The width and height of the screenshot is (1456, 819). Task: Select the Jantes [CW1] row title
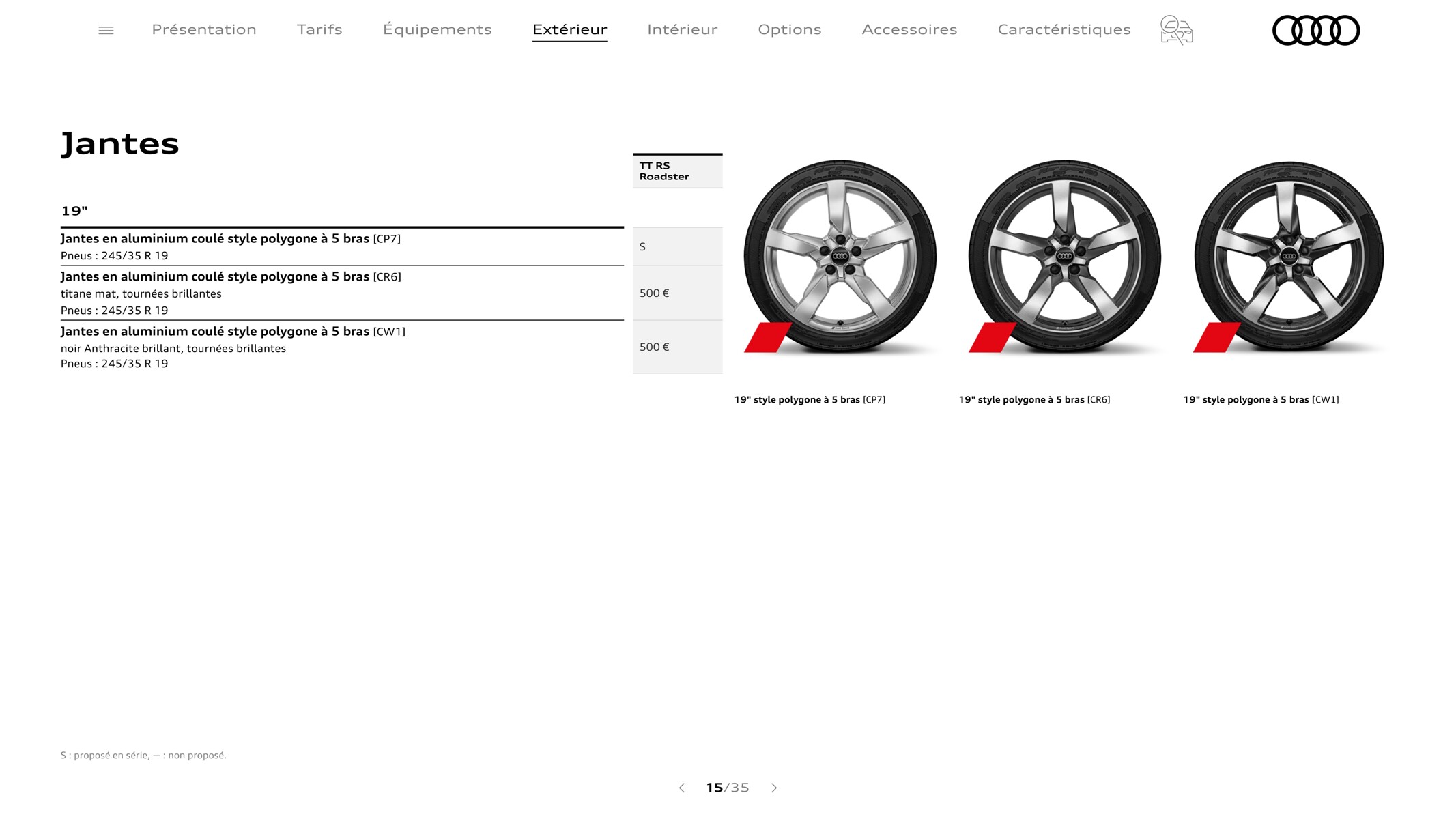point(233,332)
